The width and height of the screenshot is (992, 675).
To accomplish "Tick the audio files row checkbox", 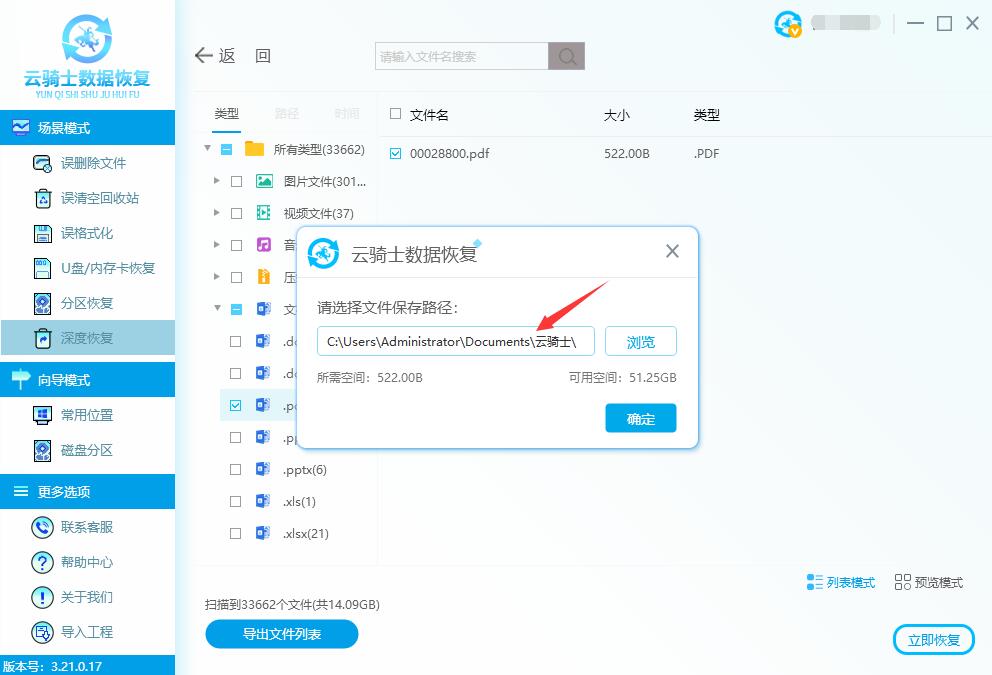I will click(237, 245).
